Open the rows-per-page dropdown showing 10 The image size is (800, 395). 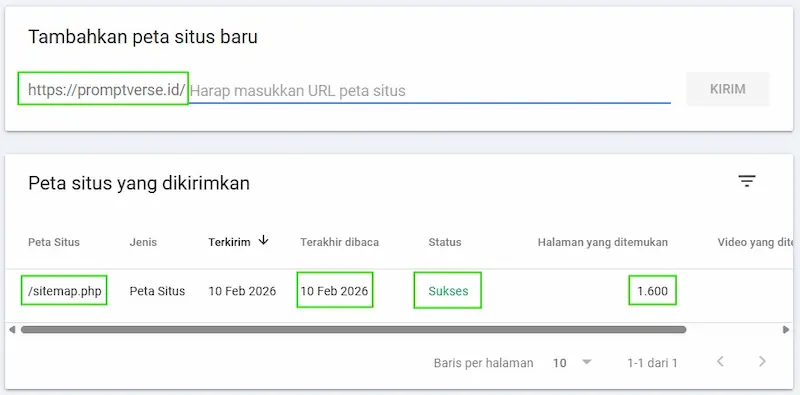click(572, 363)
